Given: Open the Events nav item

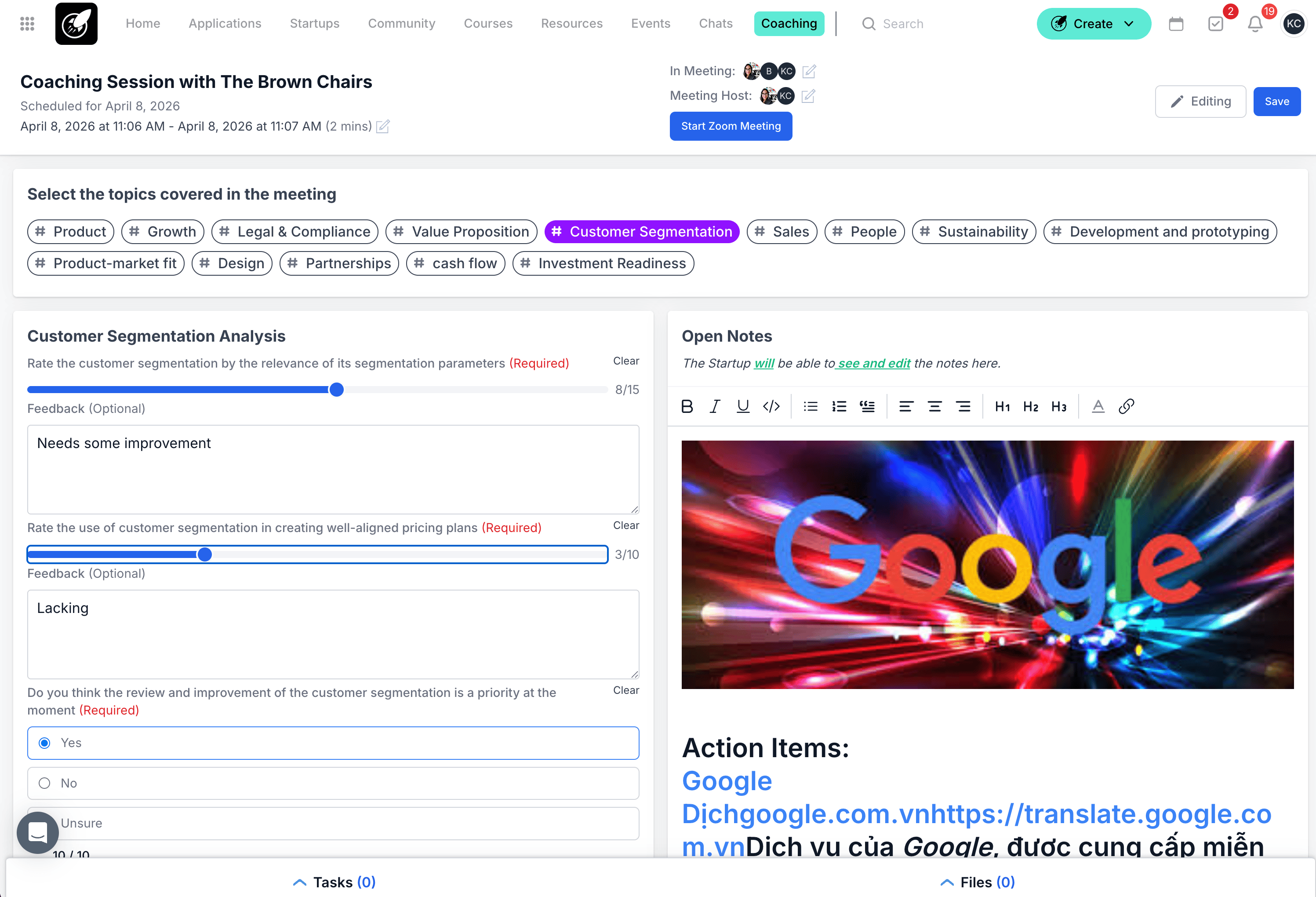Looking at the screenshot, I should pos(650,24).
